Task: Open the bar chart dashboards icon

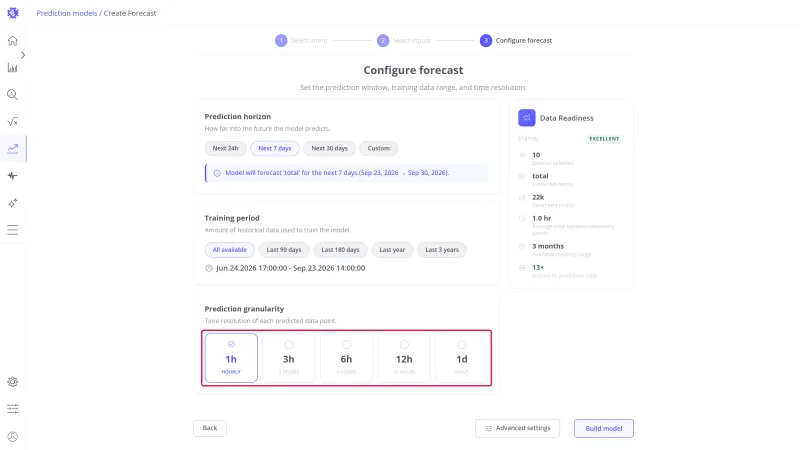Action: [13, 68]
